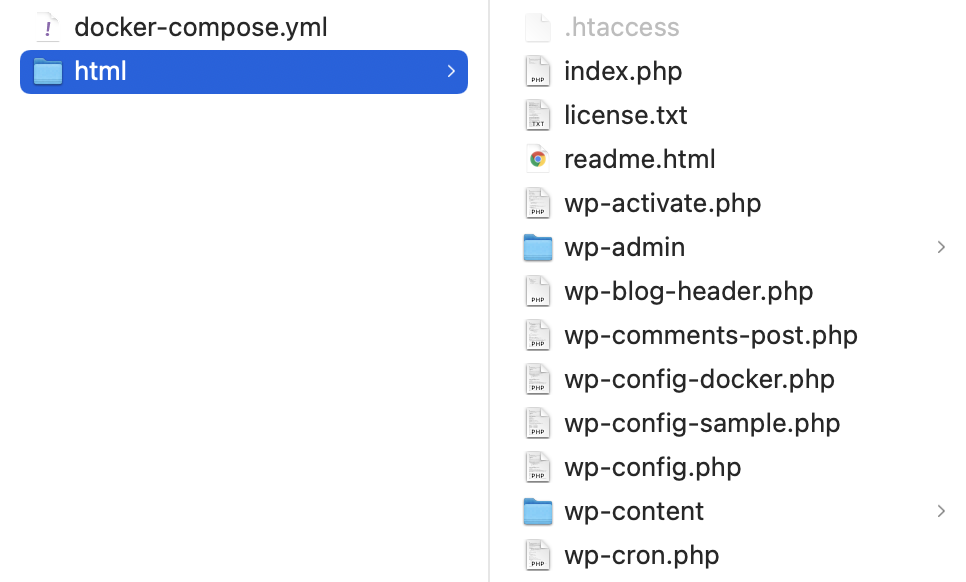The height and width of the screenshot is (582, 966).
Task: Expand the wp-admin folder chevron
Action: tap(941, 248)
